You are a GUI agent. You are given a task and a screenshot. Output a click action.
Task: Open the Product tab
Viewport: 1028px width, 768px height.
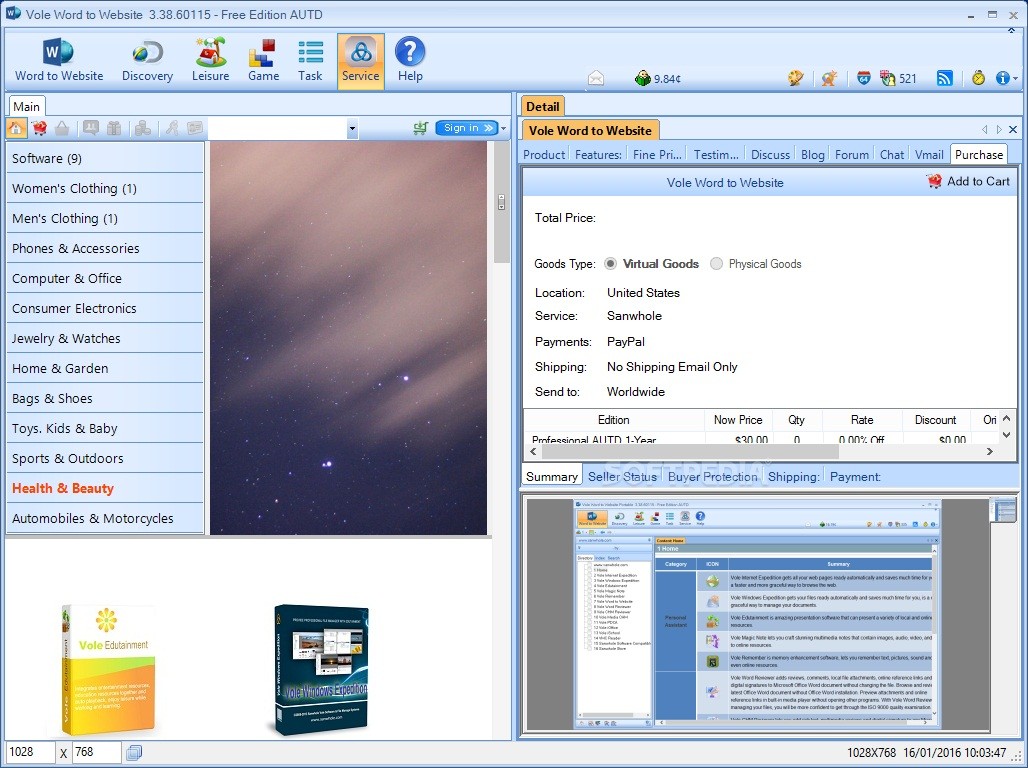tap(544, 155)
